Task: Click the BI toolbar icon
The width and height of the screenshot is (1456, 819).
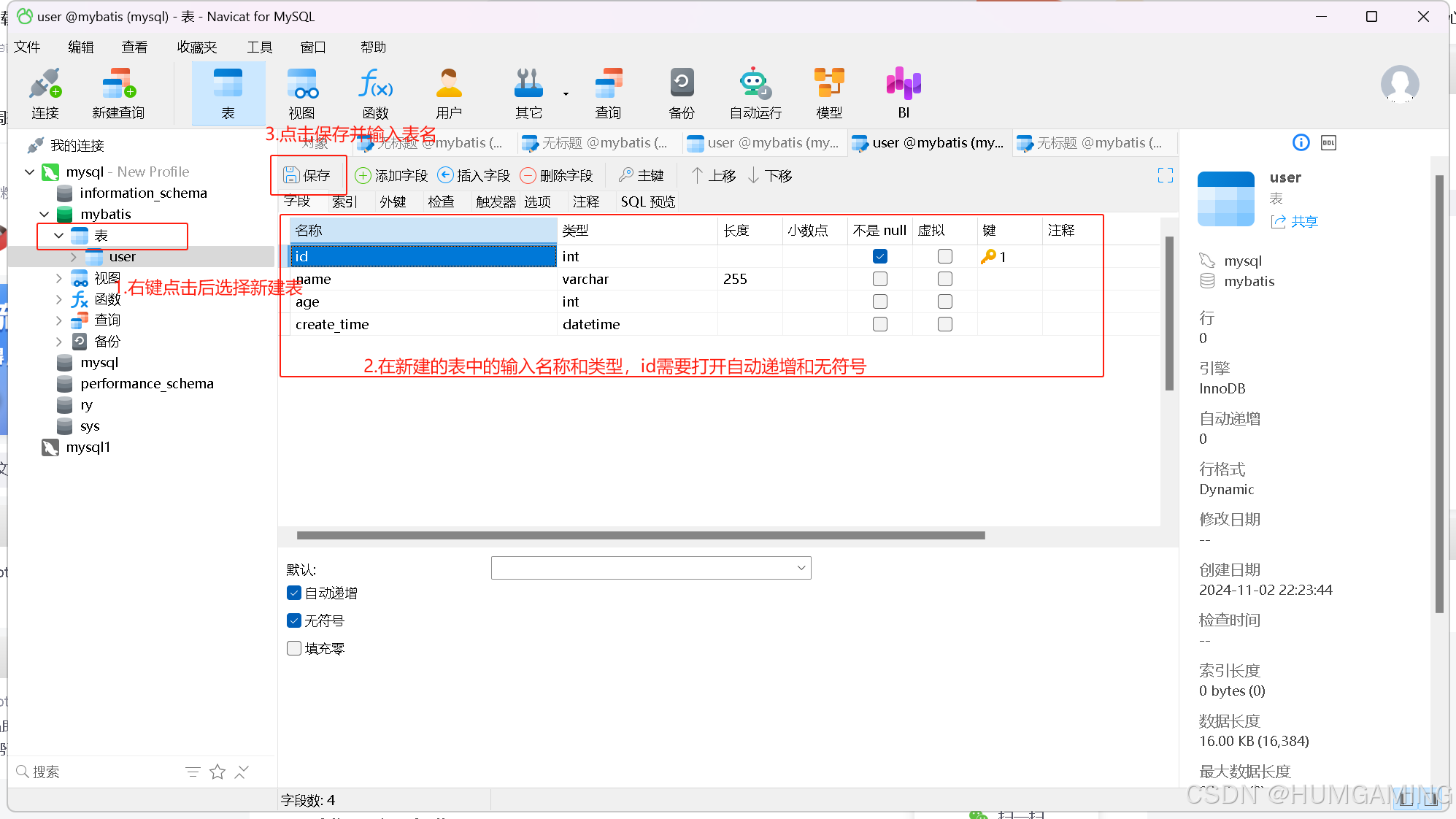Action: click(x=903, y=91)
